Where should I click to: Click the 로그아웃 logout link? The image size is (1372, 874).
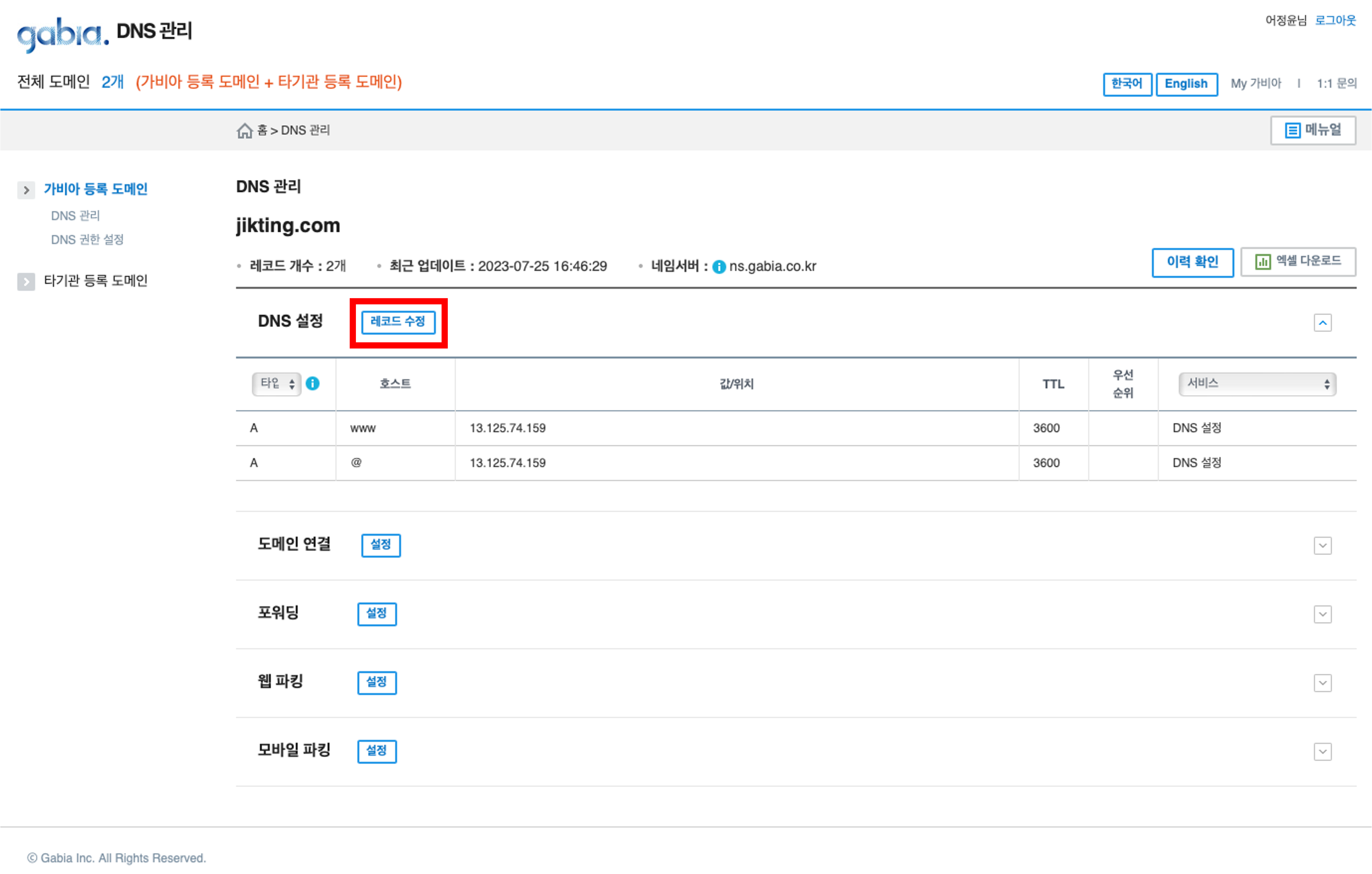(x=1335, y=21)
